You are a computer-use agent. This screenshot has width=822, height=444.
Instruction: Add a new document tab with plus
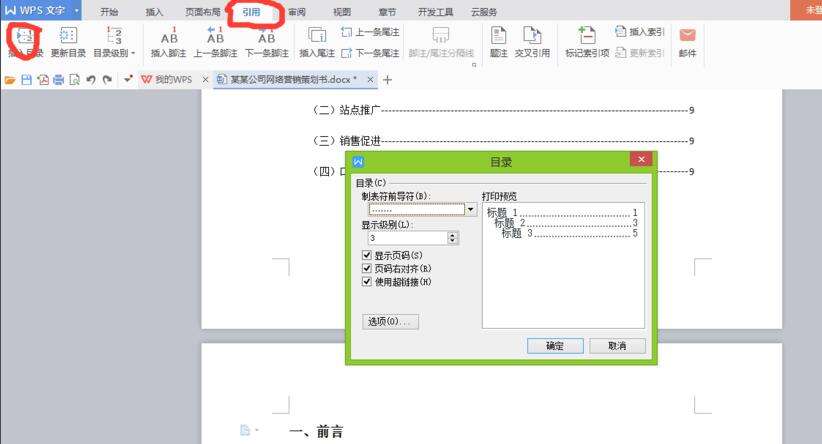[387, 80]
